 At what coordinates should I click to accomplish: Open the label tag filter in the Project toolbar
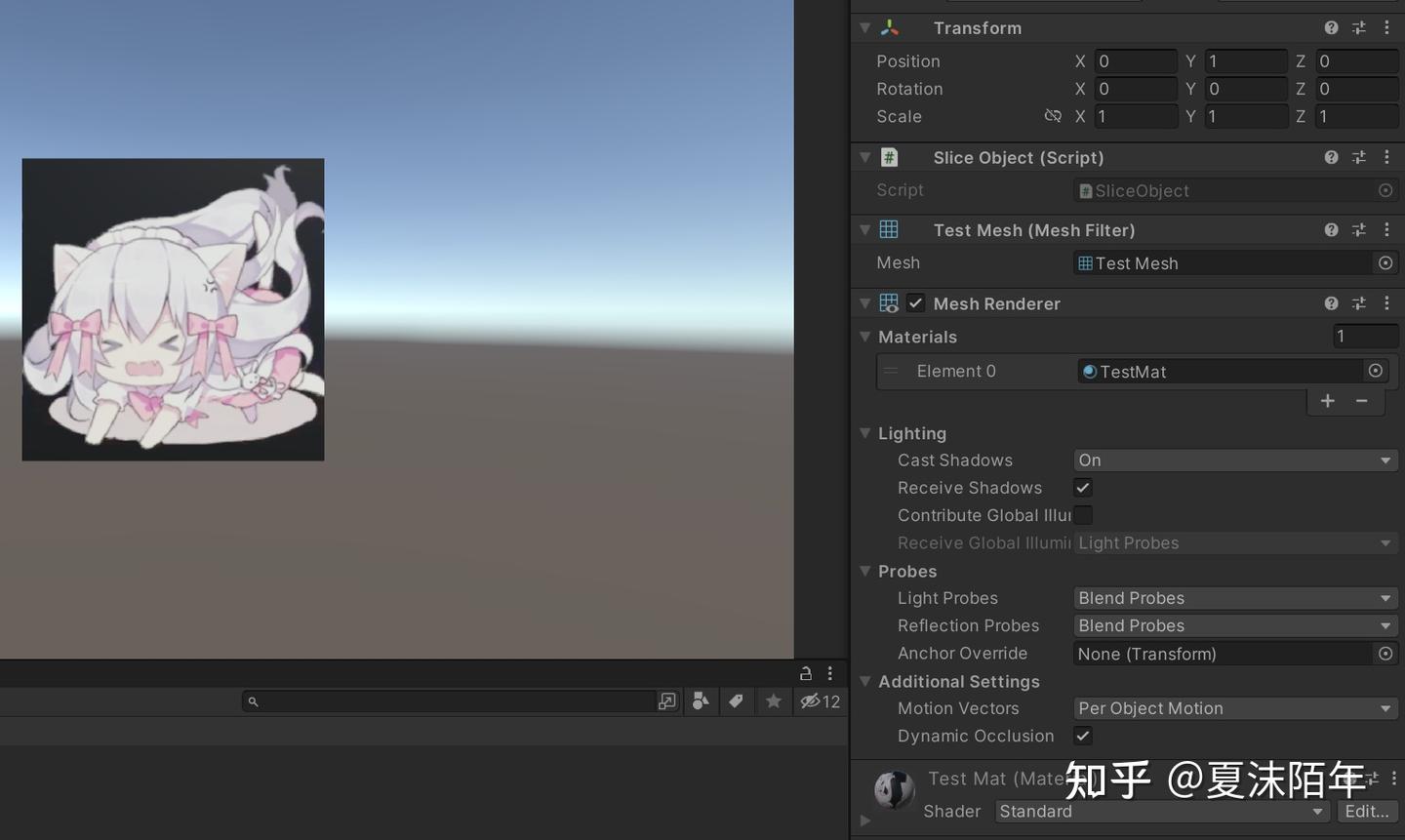pyautogui.click(x=737, y=700)
